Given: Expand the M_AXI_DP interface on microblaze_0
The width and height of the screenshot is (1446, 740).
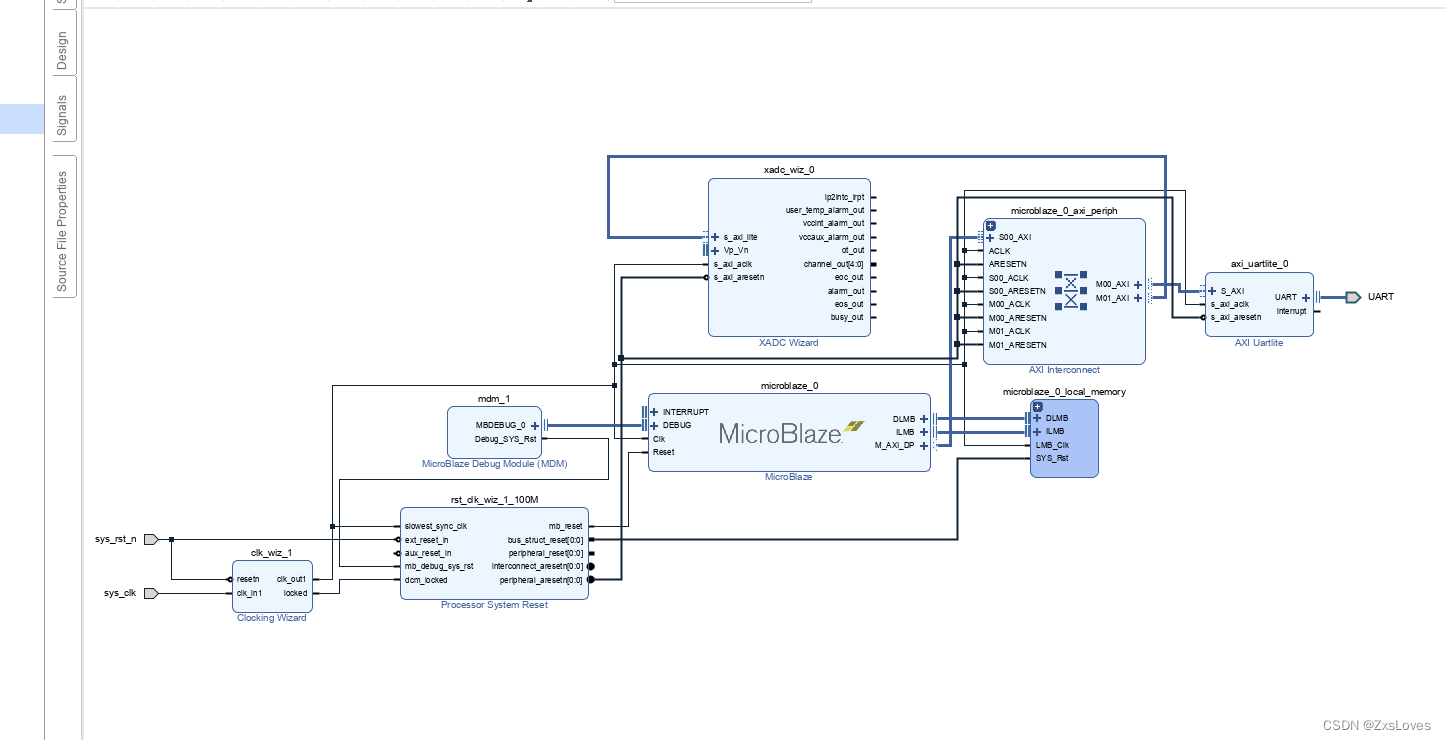Looking at the screenshot, I should tap(924, 446).
